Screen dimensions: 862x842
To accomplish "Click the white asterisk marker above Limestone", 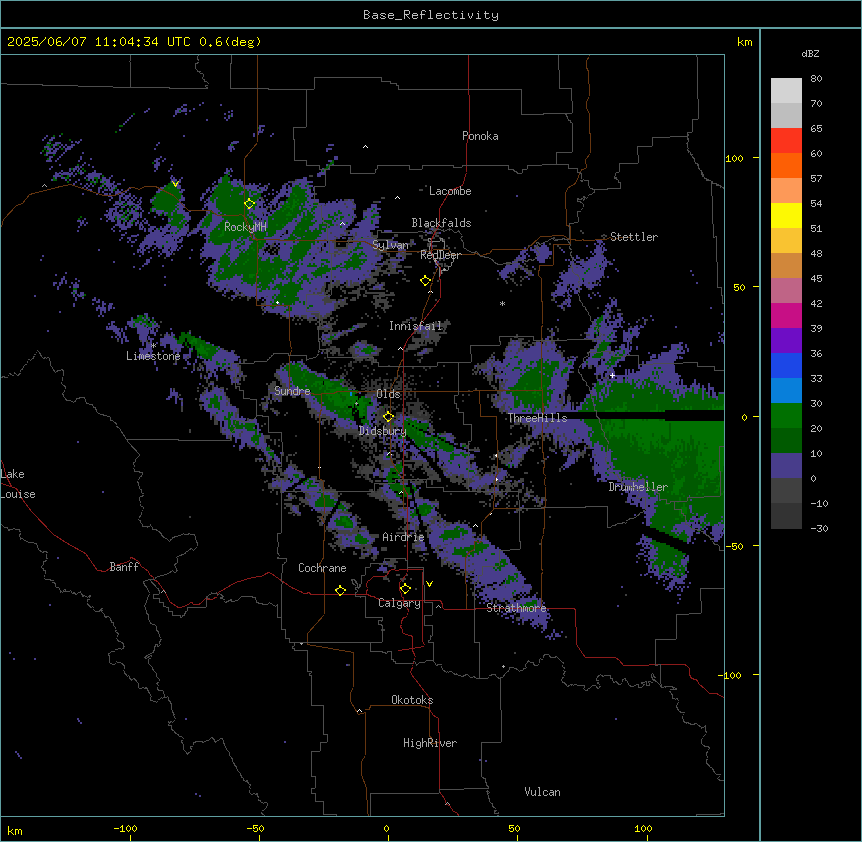I will tap(154, 346).
